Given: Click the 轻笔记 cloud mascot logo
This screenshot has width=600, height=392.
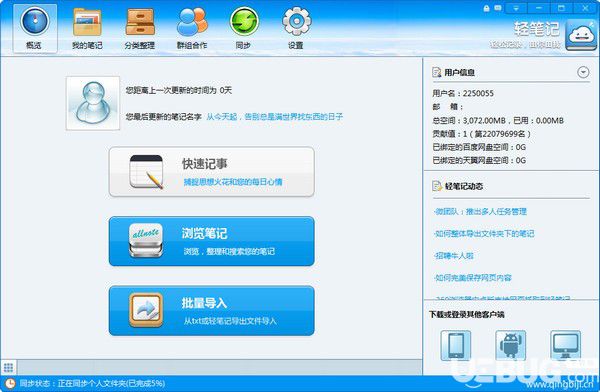Looking at the screenshot, I should (581, 35).
